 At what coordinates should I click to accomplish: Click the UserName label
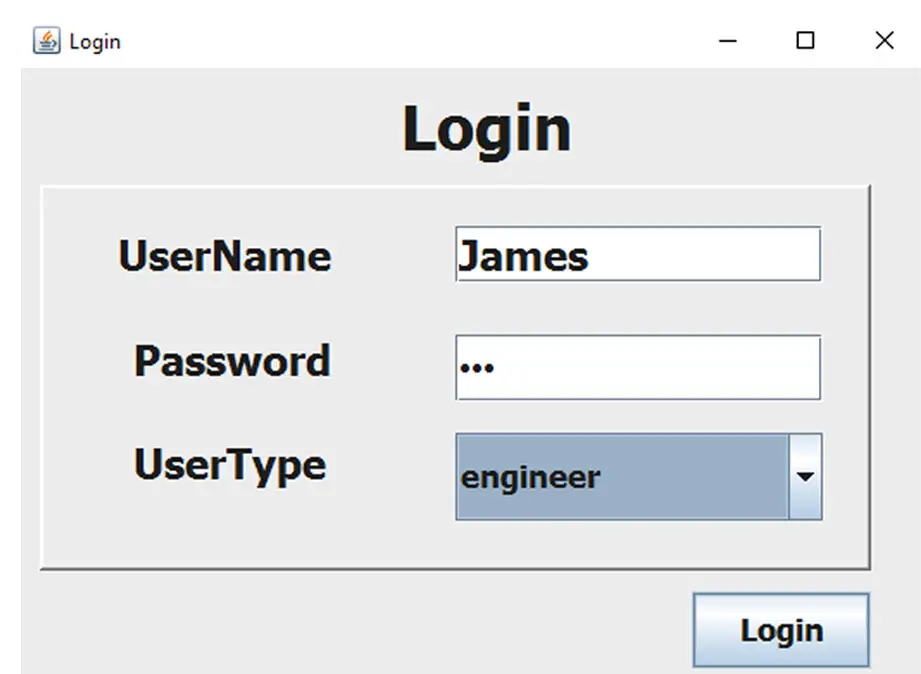[x=224, y=255]
